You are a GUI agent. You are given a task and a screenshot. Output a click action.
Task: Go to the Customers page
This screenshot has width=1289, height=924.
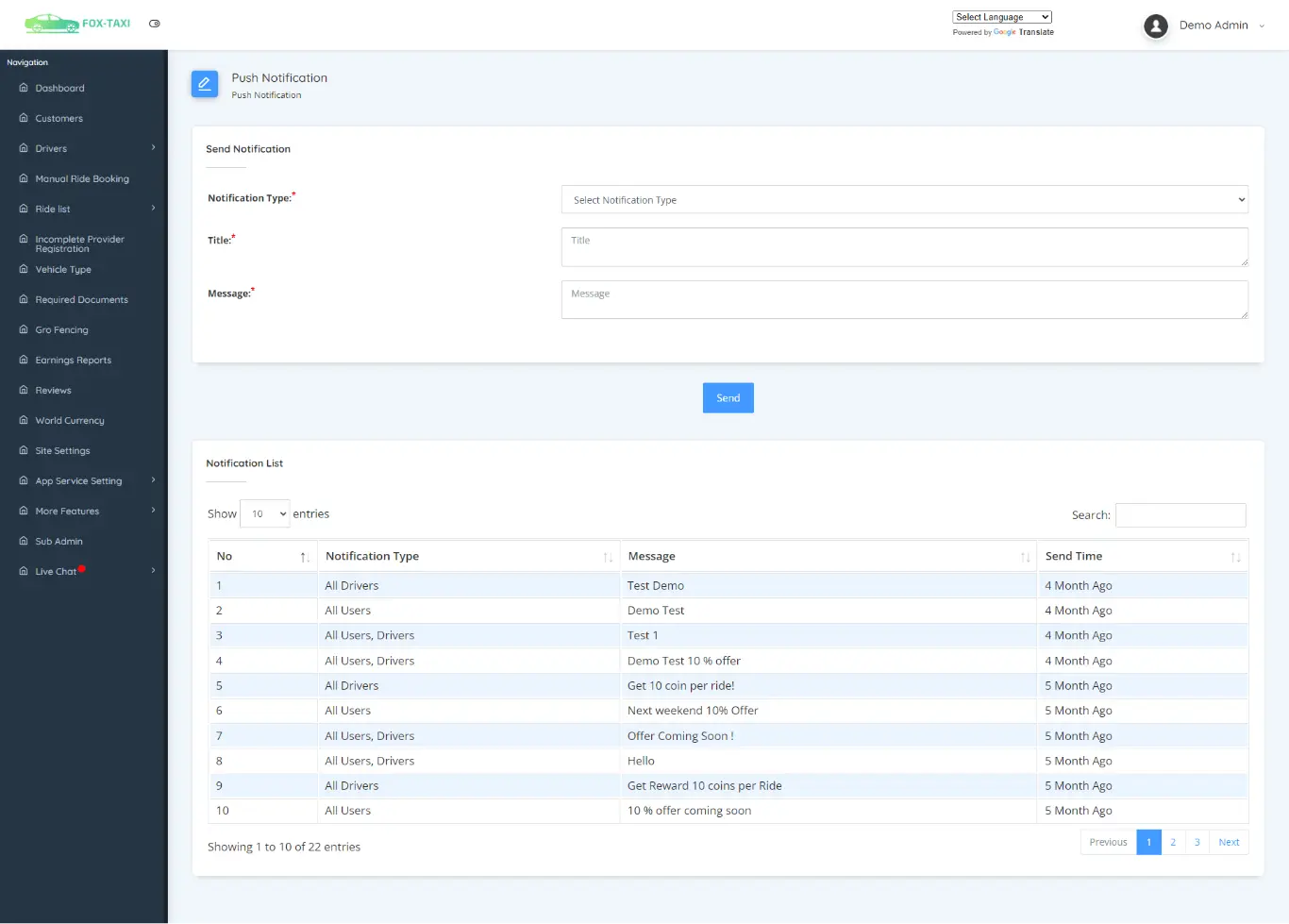click(x=59, y=118)
